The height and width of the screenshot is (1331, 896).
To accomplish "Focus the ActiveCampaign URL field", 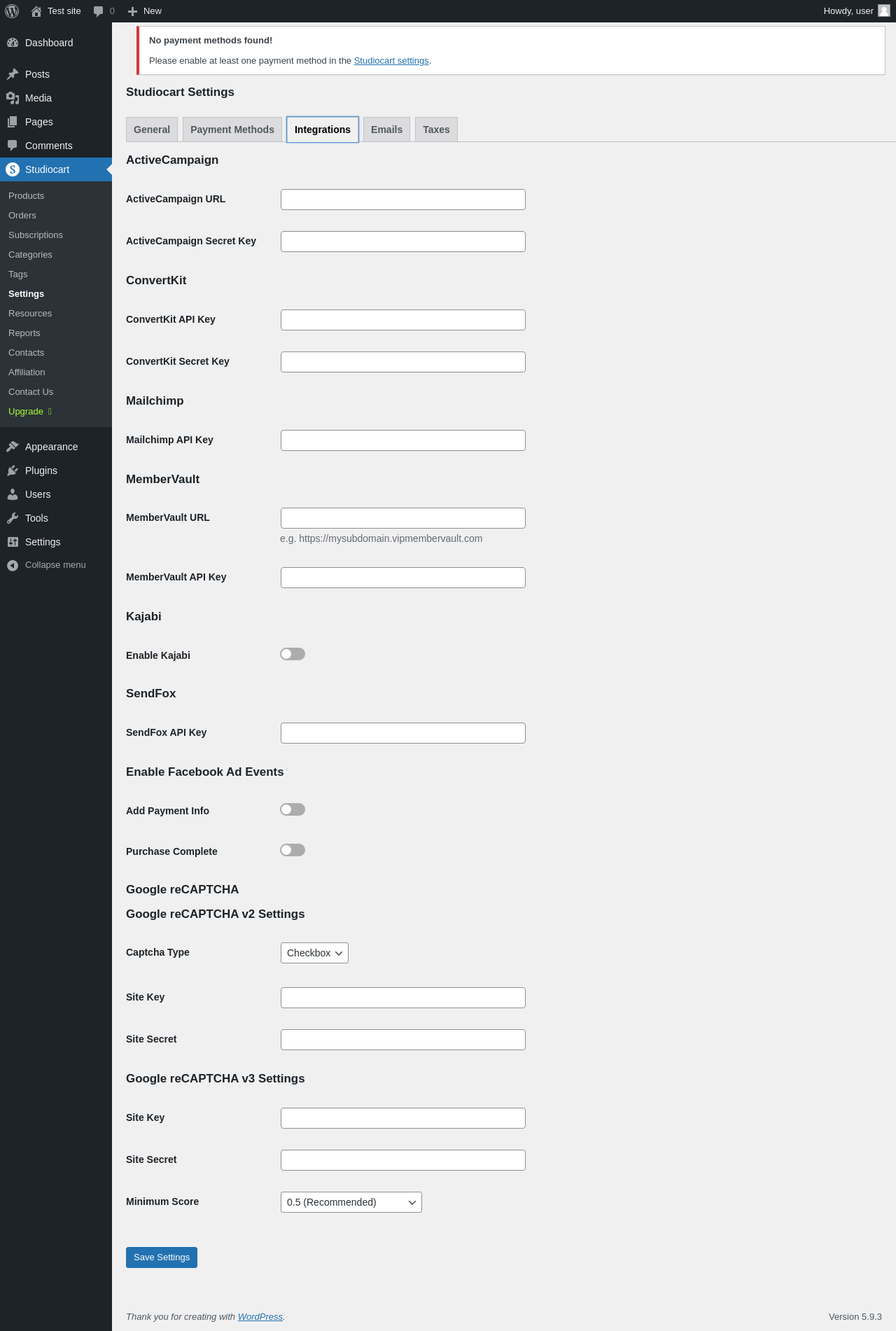I will (403, 200).
